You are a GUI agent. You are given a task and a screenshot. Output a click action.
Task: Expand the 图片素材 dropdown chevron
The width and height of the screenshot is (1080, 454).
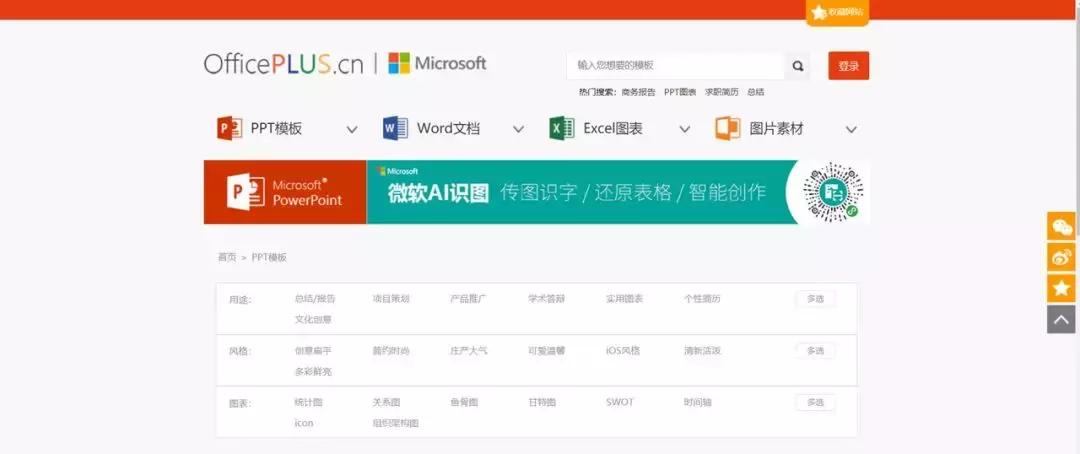point(851,130)
